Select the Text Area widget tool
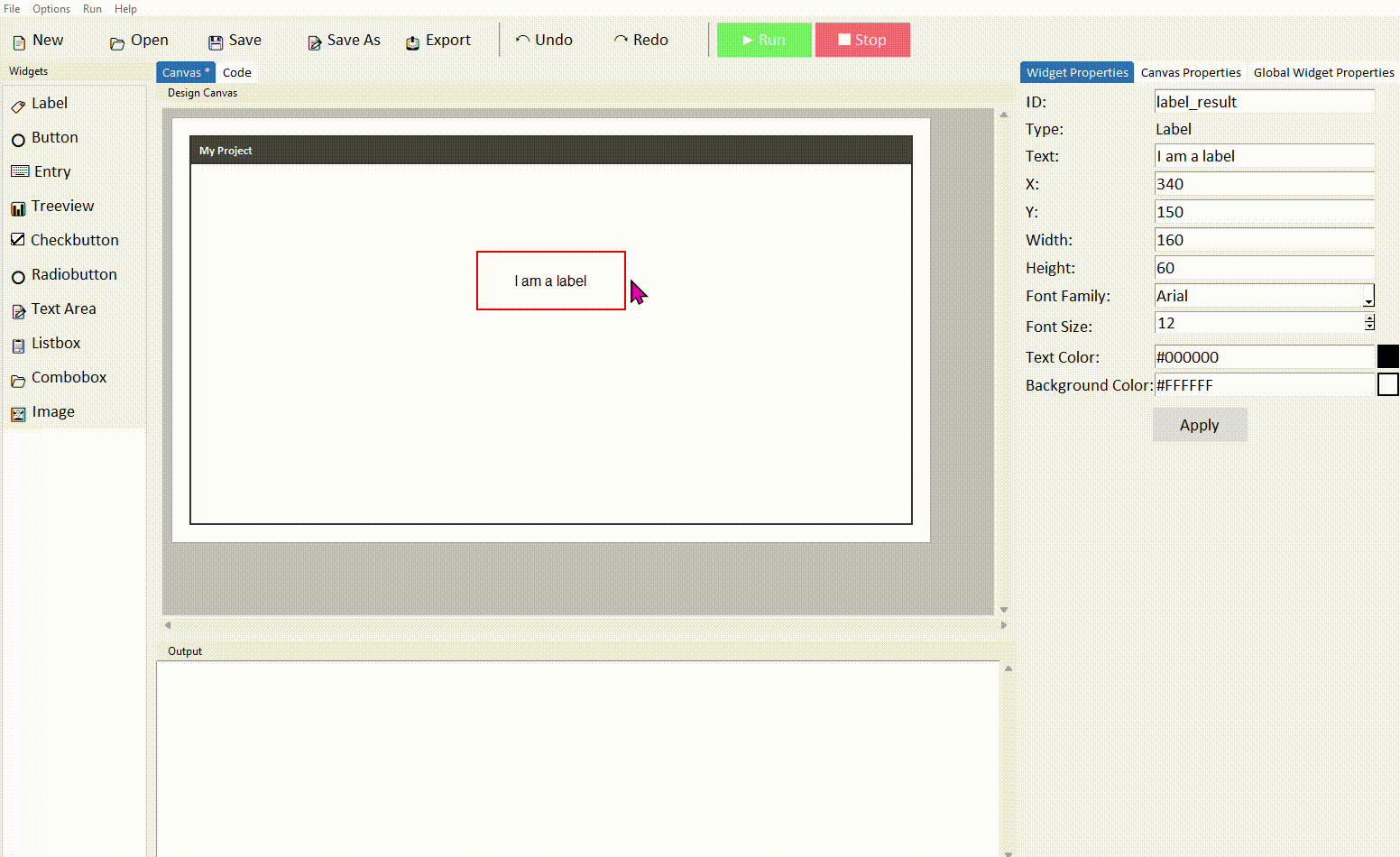This screenshot has width=1400, height=857. (64, 309)
